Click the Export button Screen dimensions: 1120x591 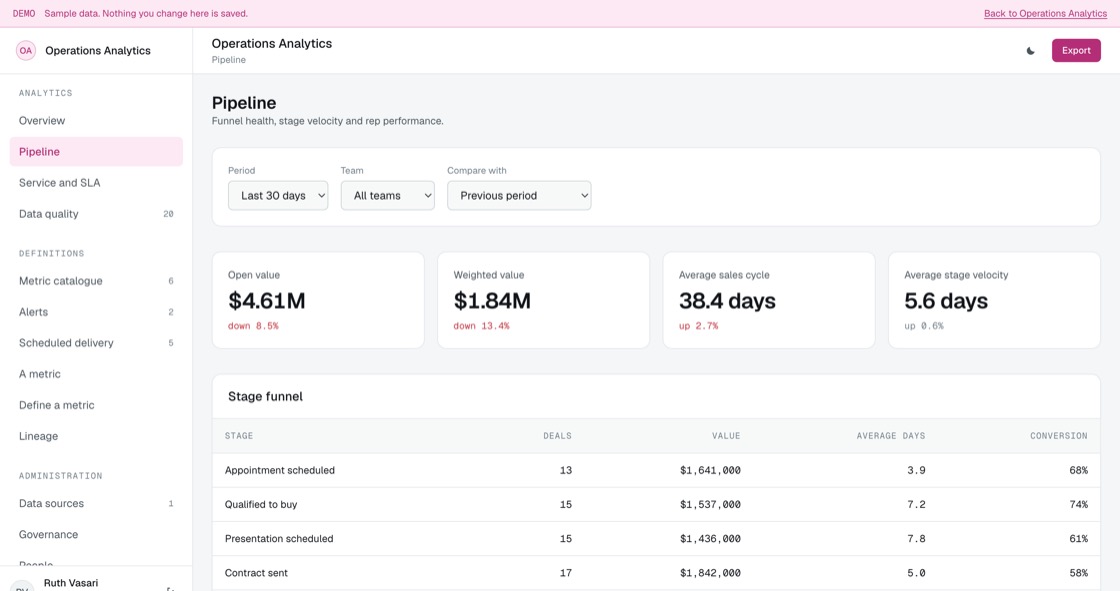tap(1076, 51)
